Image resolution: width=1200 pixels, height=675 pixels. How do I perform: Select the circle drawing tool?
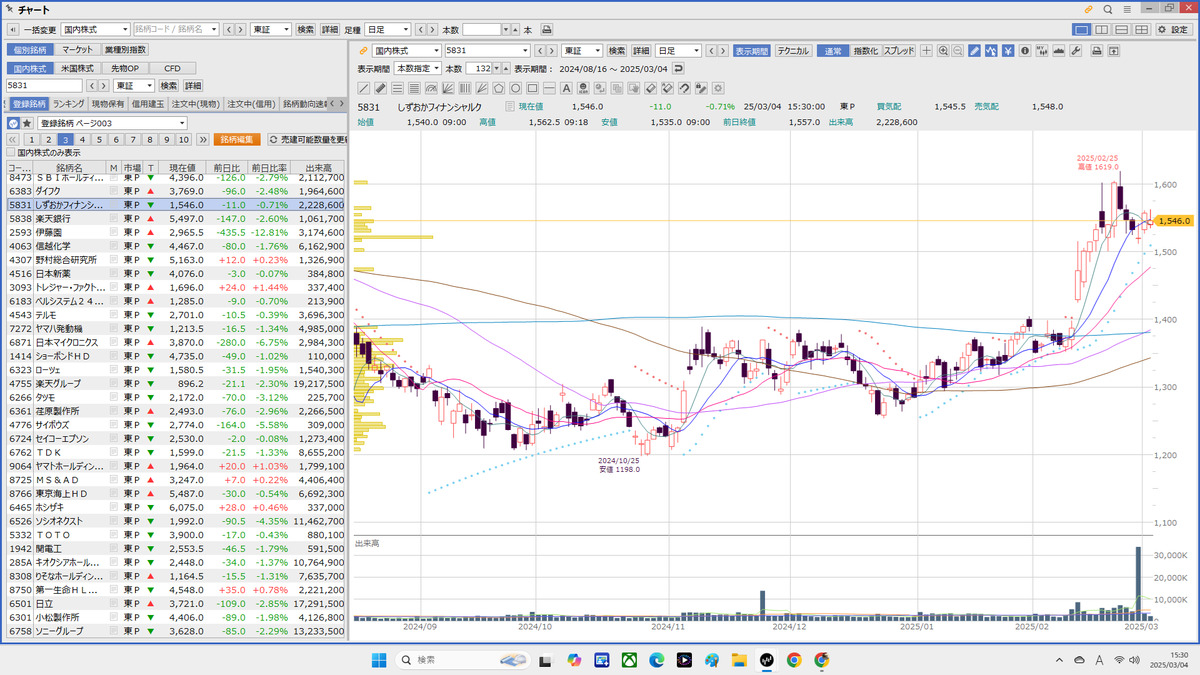(515, 87)
